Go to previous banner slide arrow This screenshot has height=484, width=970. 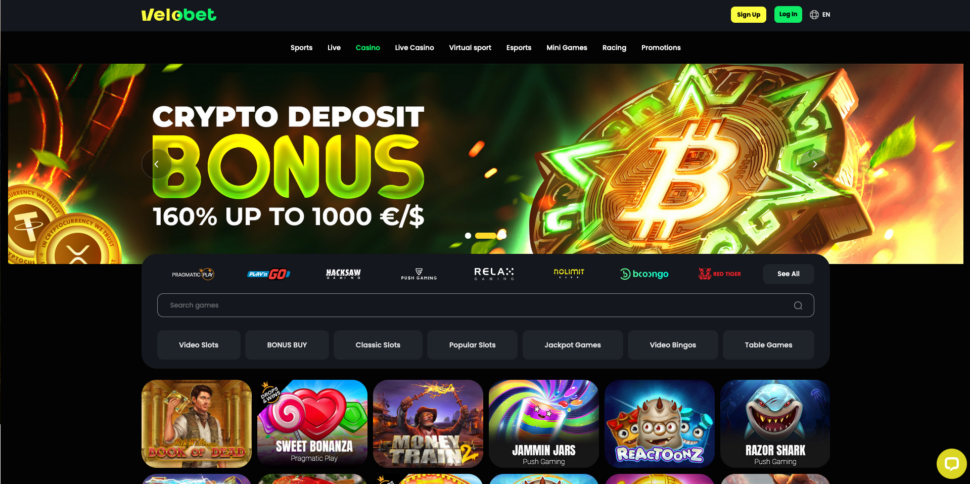click(157, 164)
